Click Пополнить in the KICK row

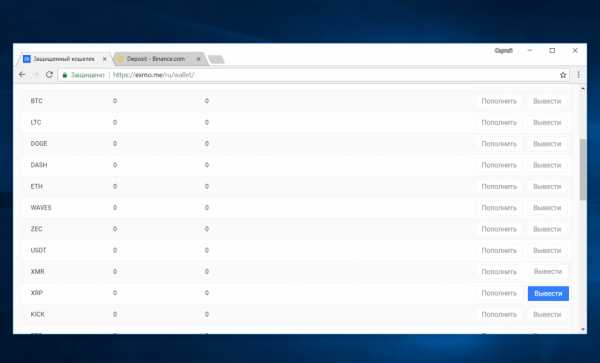pos(499,314)
